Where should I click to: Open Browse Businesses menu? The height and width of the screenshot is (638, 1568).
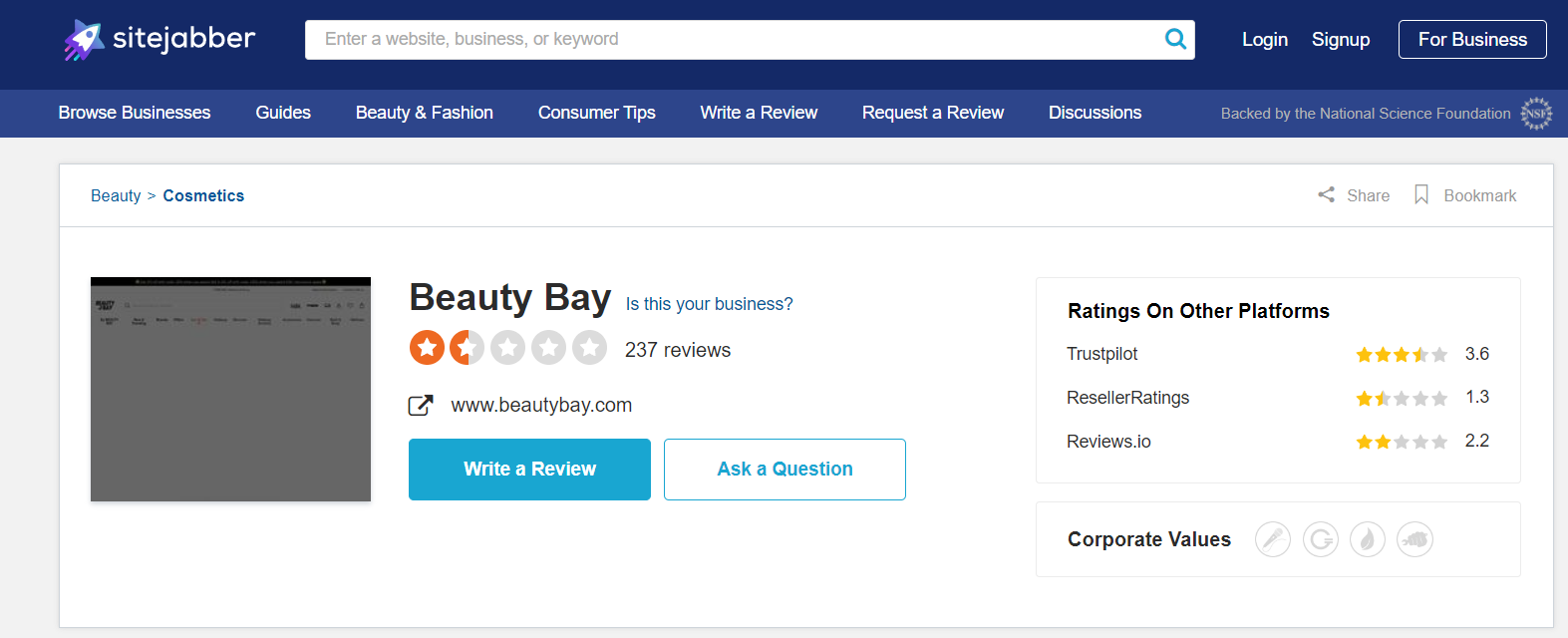tap(135, 113)
